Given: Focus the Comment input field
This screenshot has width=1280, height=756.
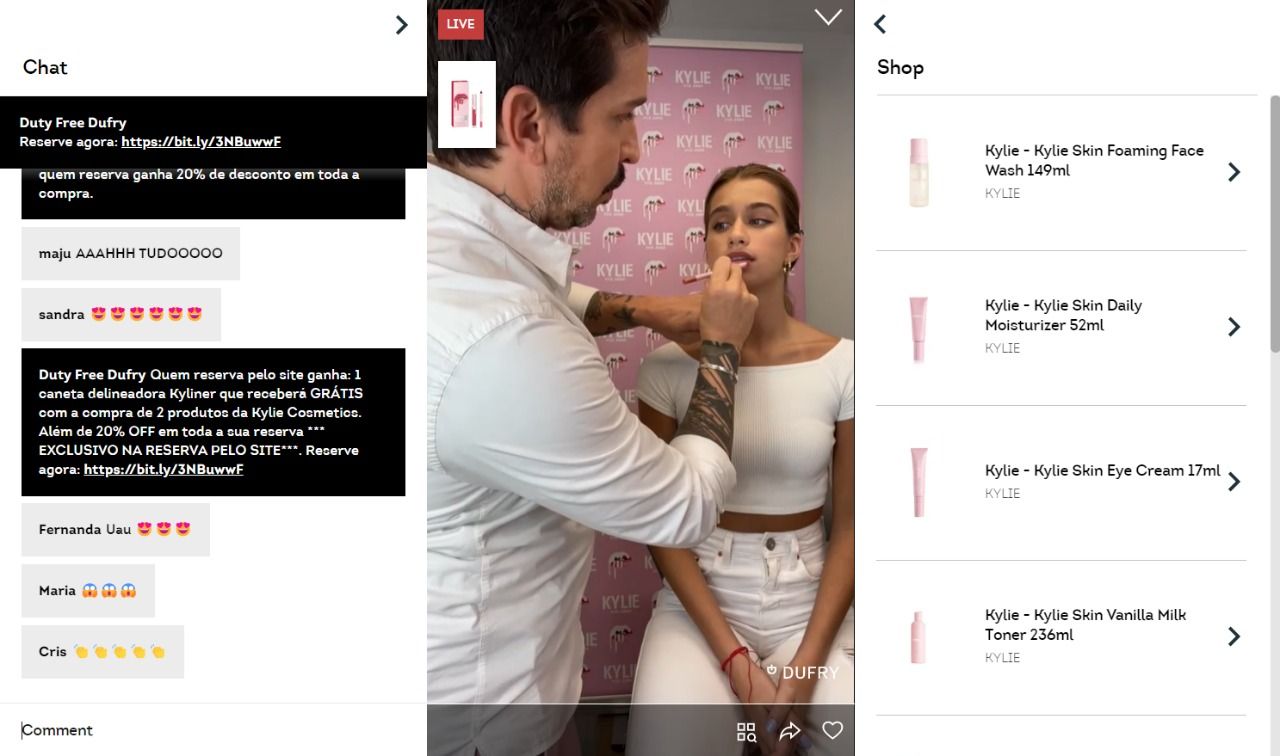Looking at the screenshot, I should pyautogui.click(x=213, y=730).
